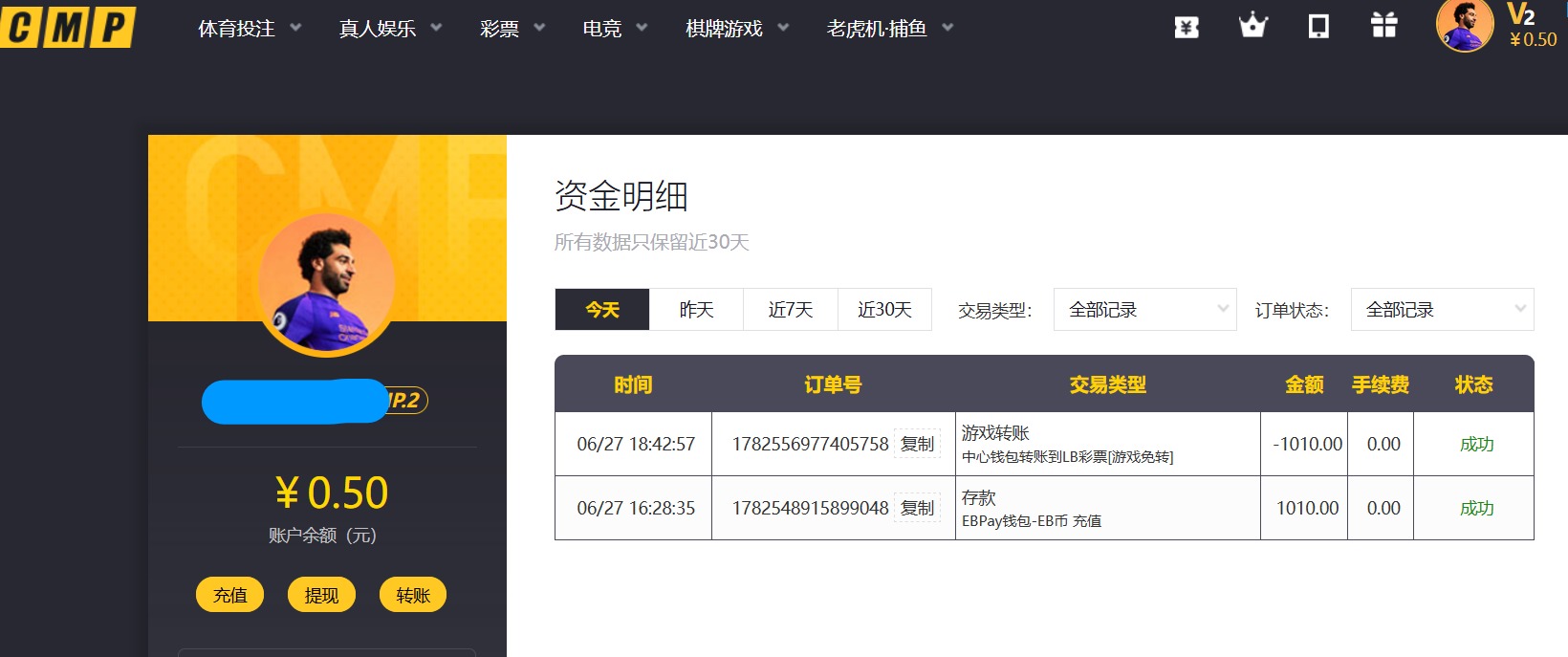Expand arrow next to 棋牌游戏
Image resolution: width=1568 pixels, height=657 pixels.
pos(783,28)
